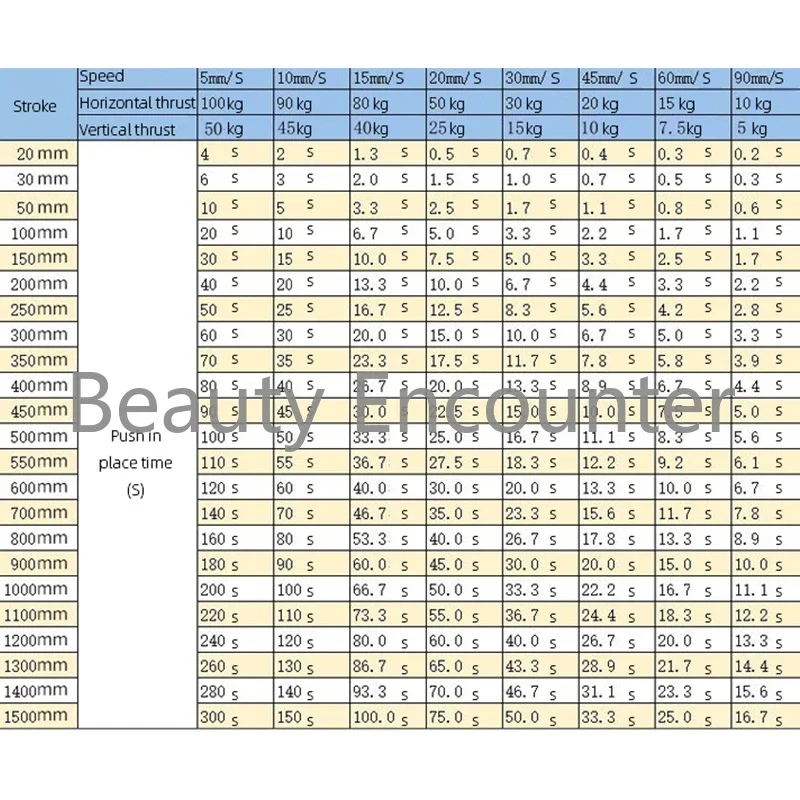Viewport: 800px width, 800px height.
Task: Click the 300mm stroke row label
Action: [x=38, y=335]
